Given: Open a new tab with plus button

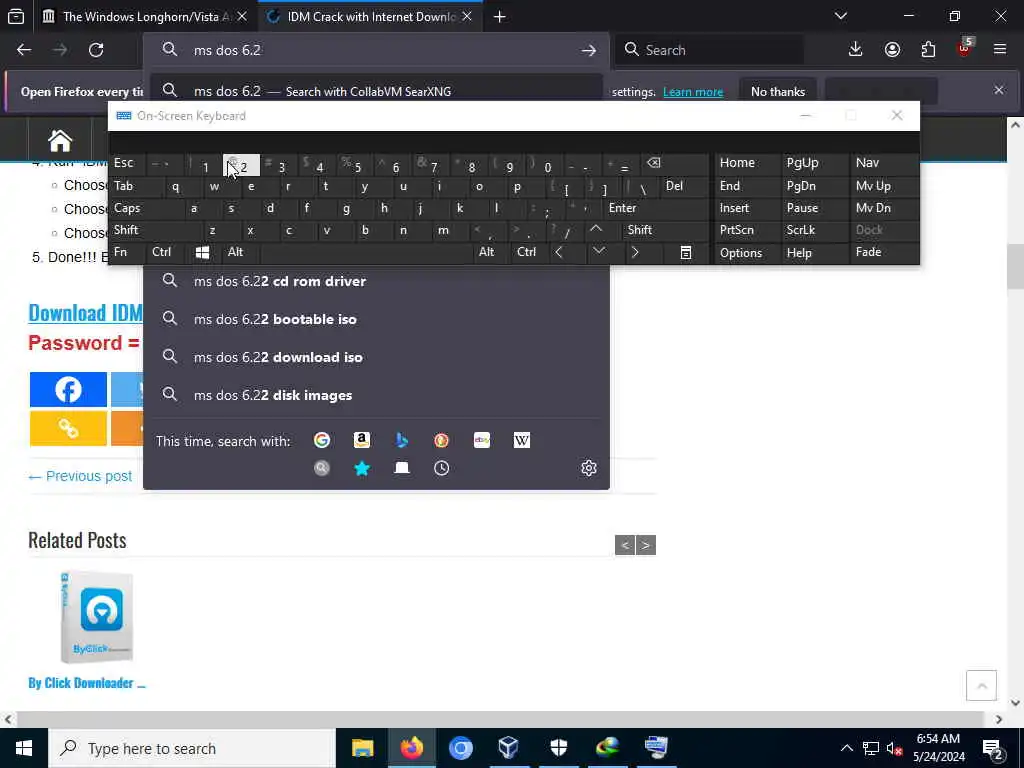Looking at the screenshot, I should (500, 17).
